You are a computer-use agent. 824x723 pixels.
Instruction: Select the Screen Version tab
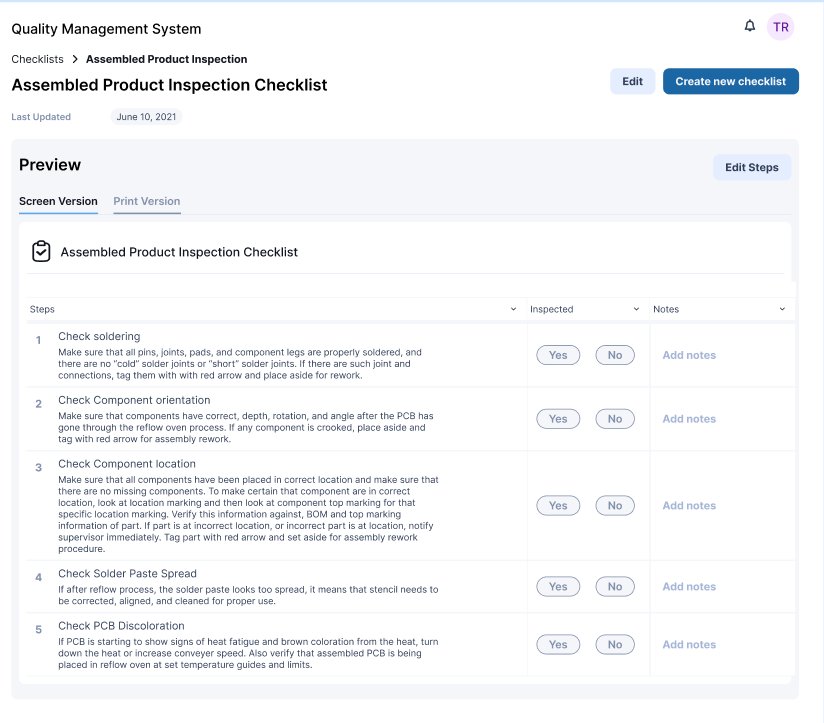[58, 201]
